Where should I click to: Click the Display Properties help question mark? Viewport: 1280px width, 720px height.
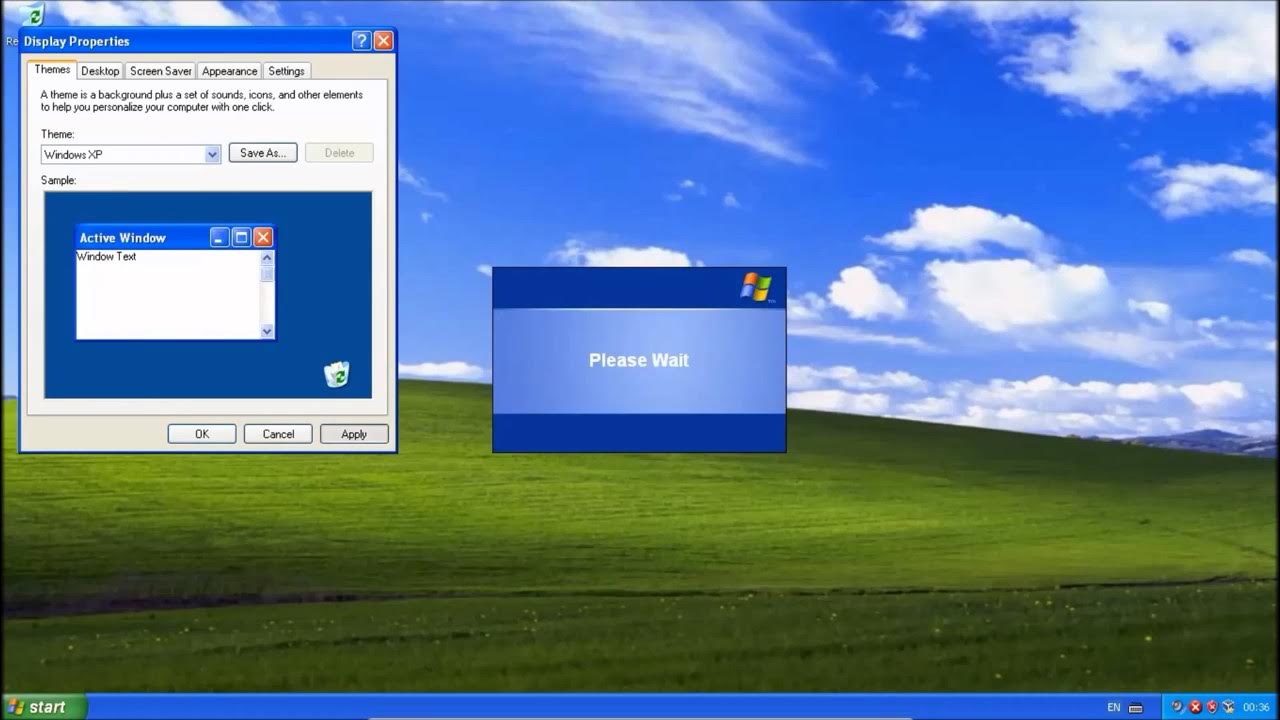(362, 41)
